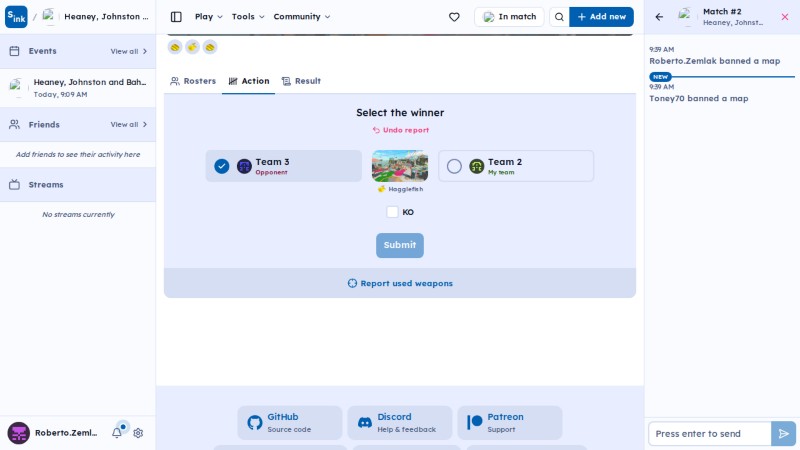800x450 pixels.
Task: Click the first coin emoji icon
Action: click(175, 47)
